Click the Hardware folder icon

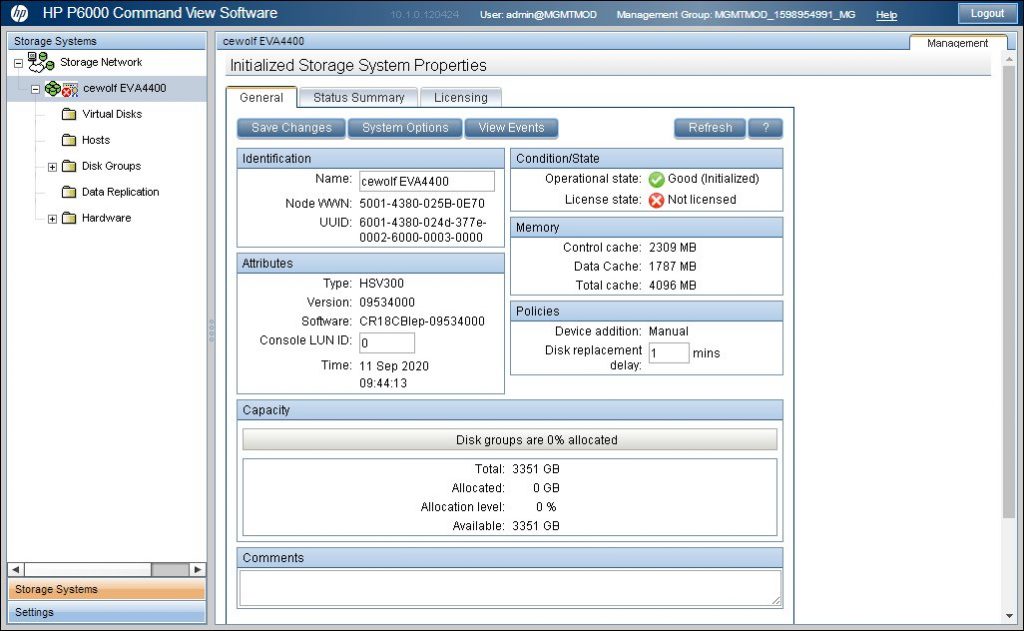(x=69, y=218)
